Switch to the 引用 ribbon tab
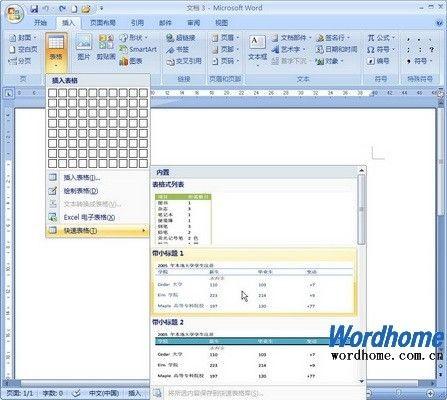 137,23
